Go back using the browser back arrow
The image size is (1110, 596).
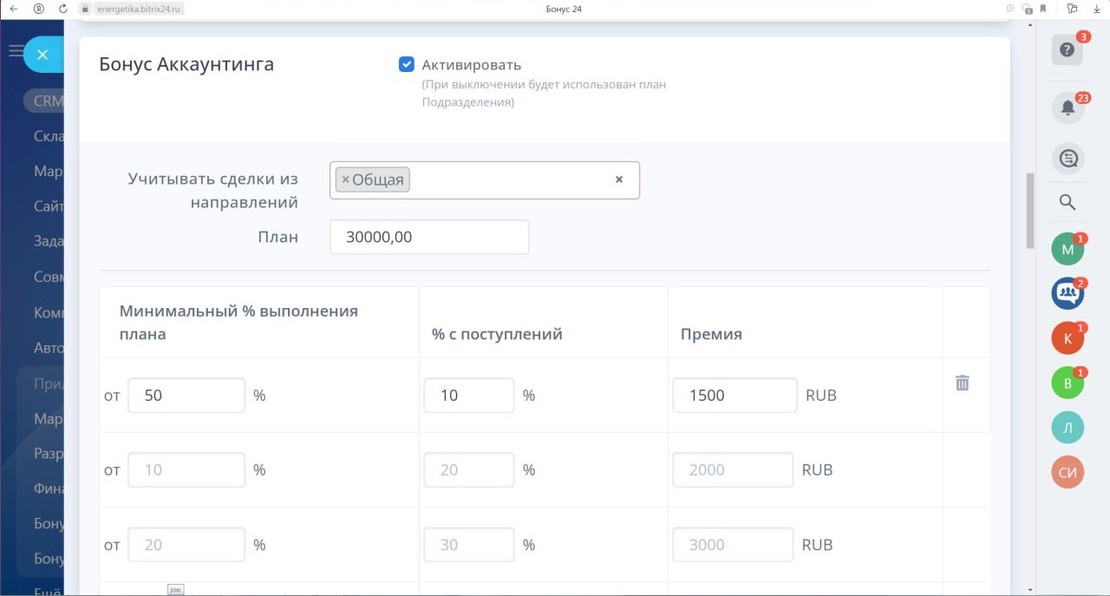pos(13,8)
